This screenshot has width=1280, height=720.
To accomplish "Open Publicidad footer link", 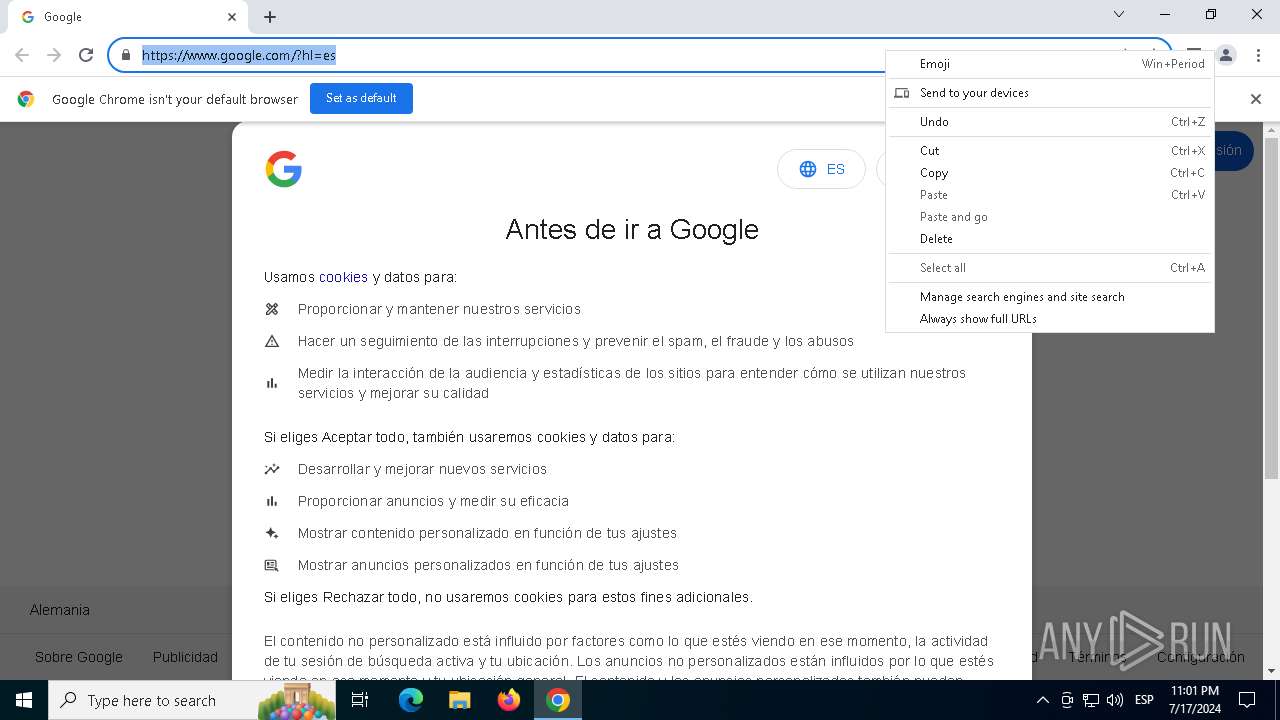I will click(185, 657).
